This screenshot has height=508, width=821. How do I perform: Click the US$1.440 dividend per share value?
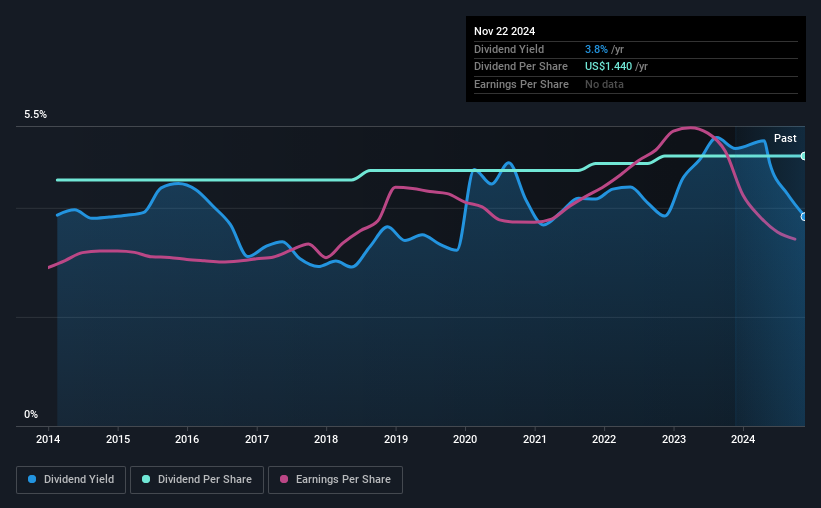coord(609,66)
